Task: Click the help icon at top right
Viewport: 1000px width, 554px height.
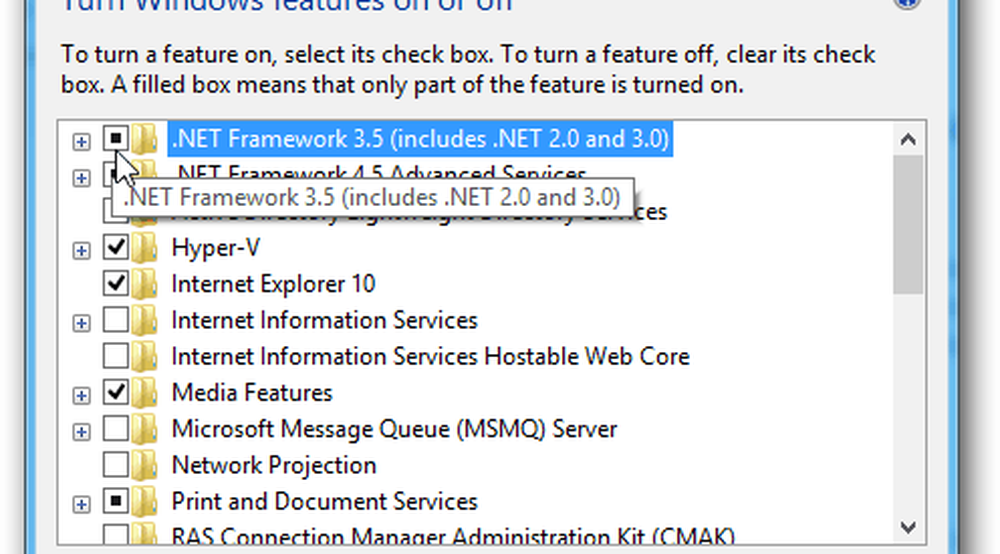Action: click(906, 3)
